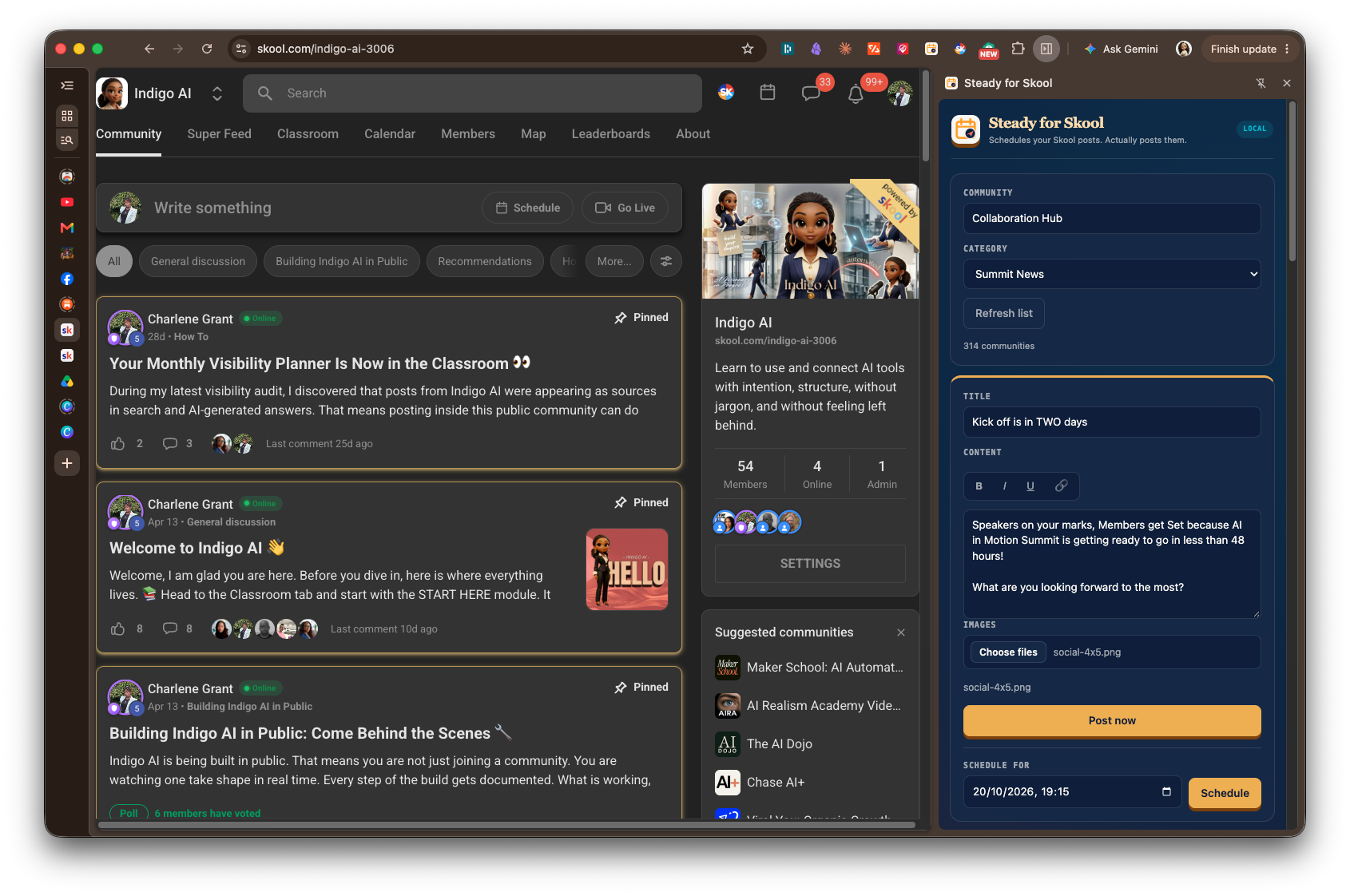Apply underline formatting in Steady content editor
This screenshot has width=1350, height=896.
click(1030, 486)
